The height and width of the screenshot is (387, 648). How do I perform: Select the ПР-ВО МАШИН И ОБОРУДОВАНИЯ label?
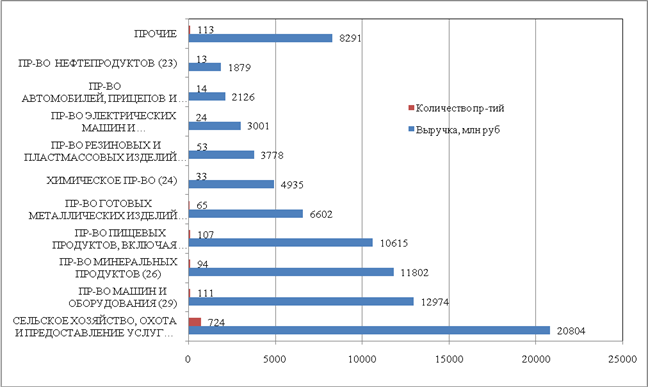(x=122, y=297)
